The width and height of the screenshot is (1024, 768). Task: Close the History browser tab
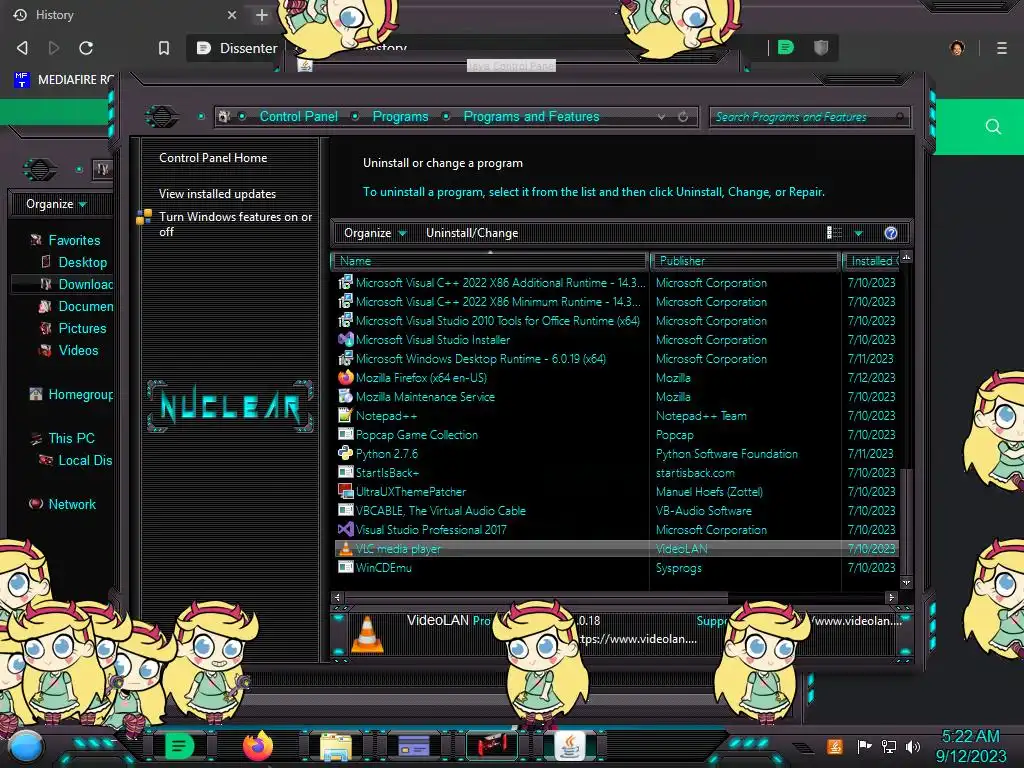(232, 15)
